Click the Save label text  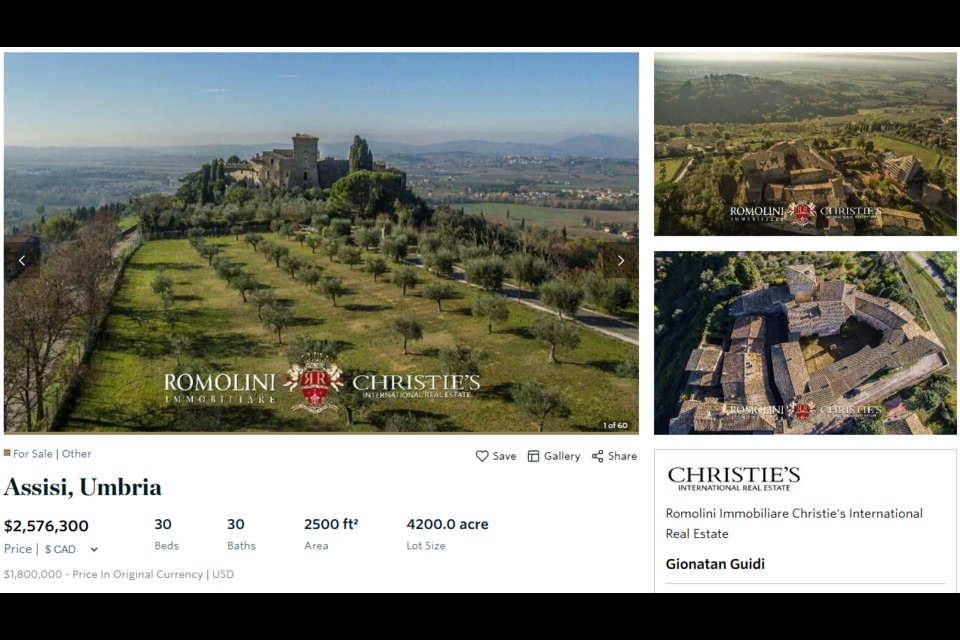click(504, 456)
